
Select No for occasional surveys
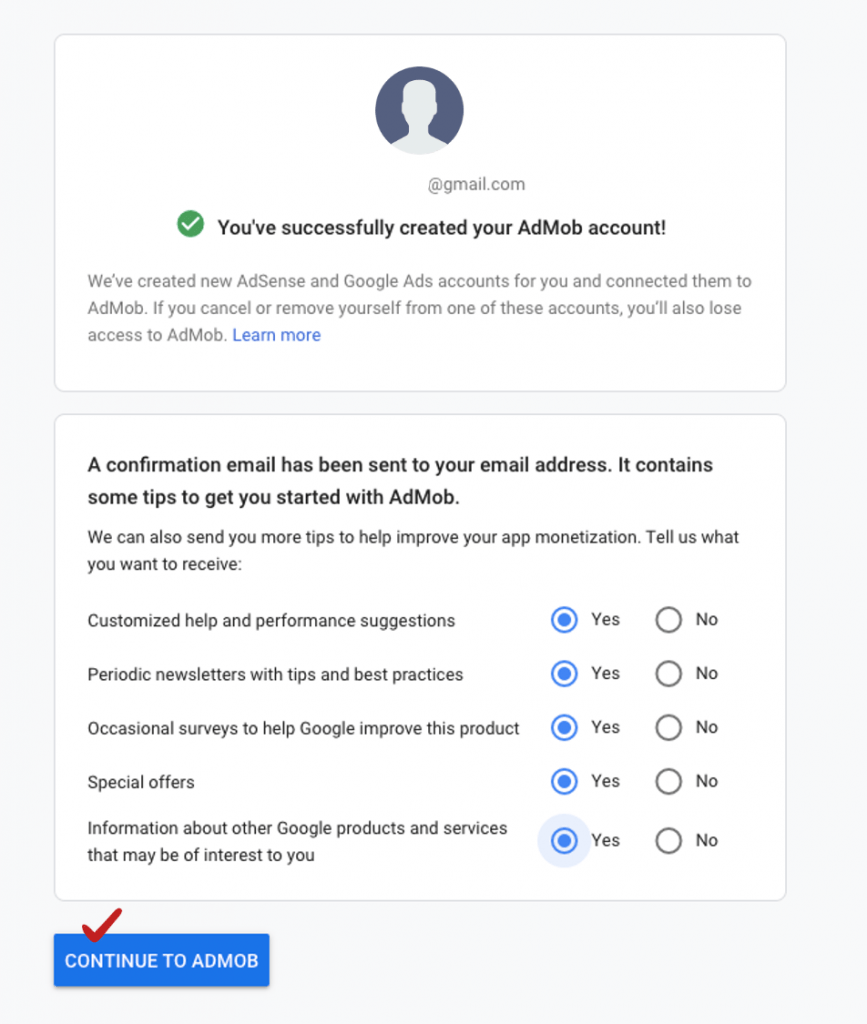667,727
